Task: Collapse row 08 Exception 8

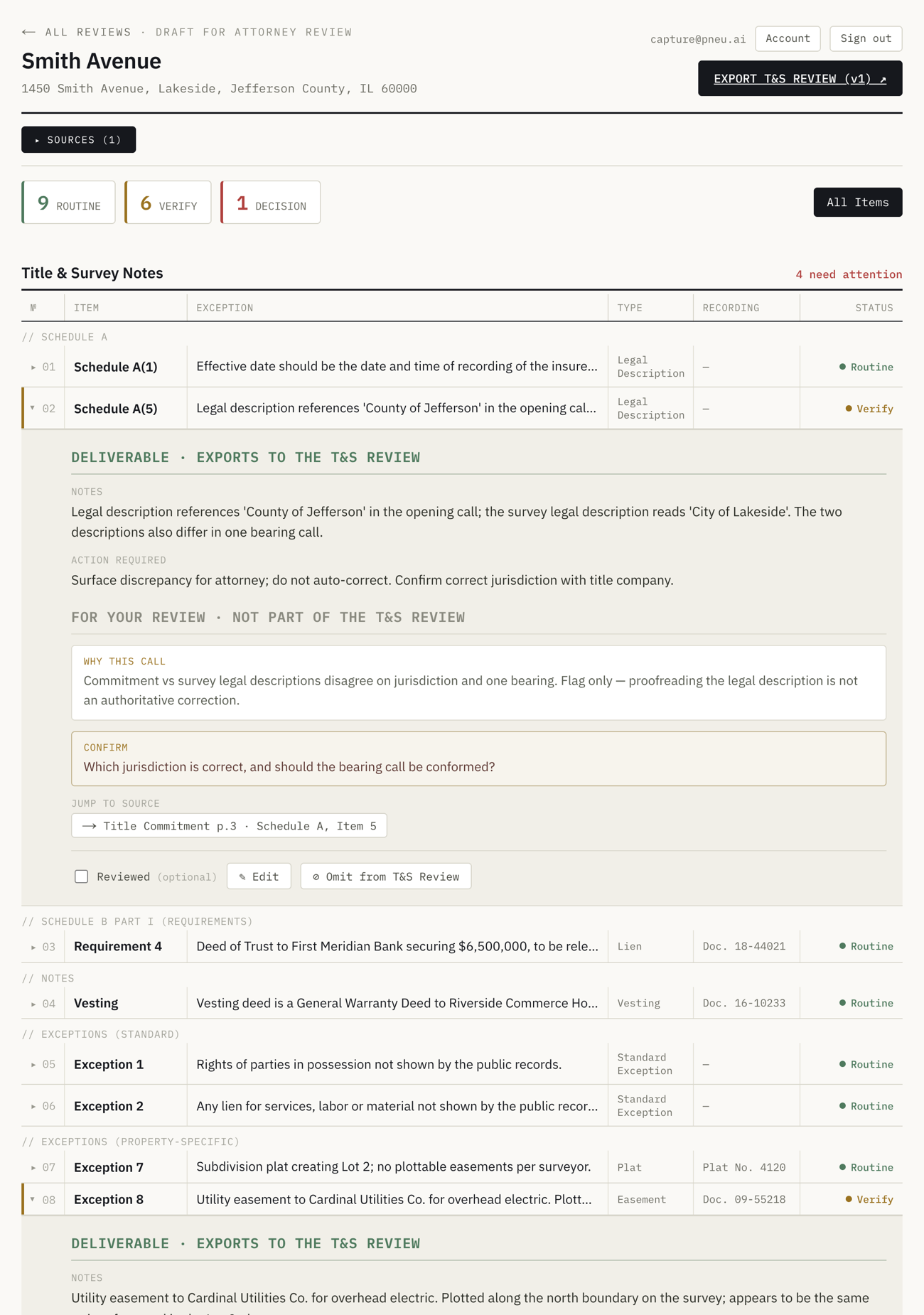Action: (x=462, y=1199)
